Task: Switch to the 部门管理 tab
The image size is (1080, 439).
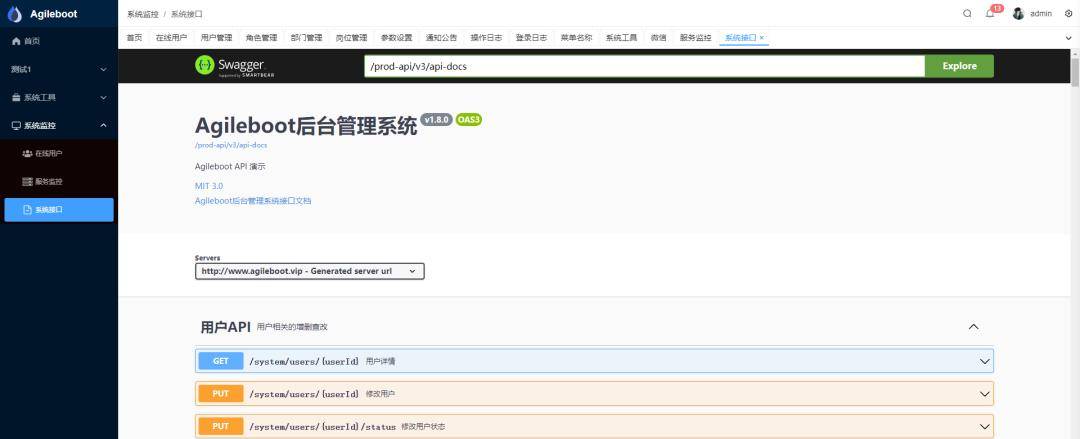Action: click(307, 38)
